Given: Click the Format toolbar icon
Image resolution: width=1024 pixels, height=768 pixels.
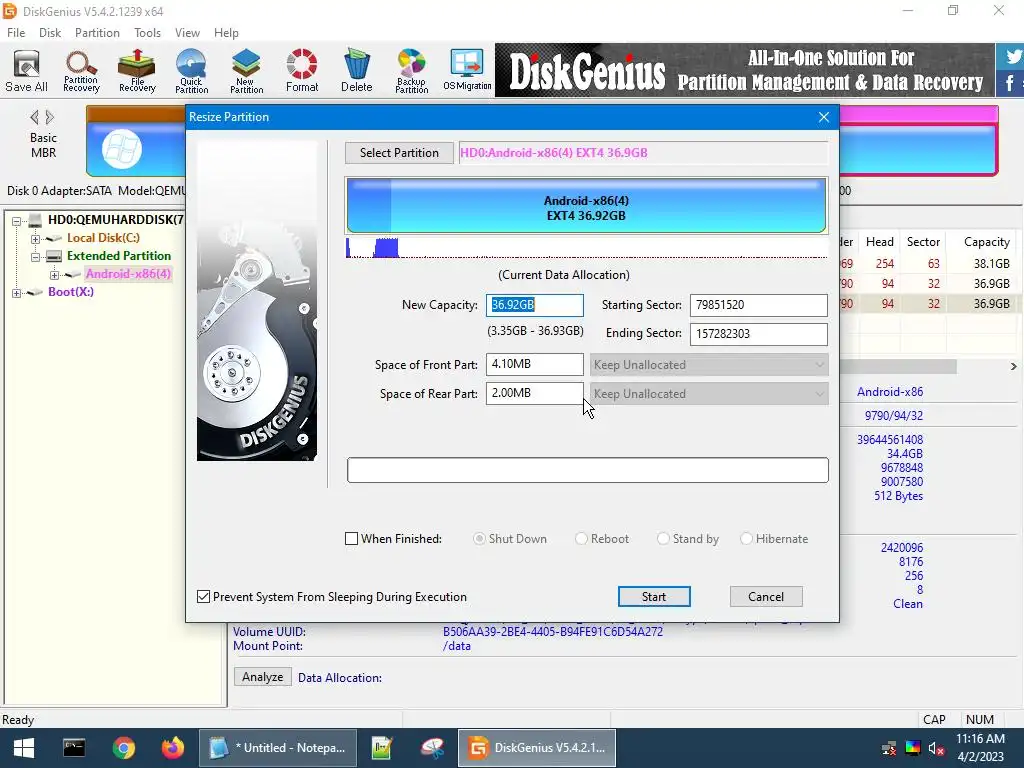Looking at the screenshot, I should coord(302,71).
